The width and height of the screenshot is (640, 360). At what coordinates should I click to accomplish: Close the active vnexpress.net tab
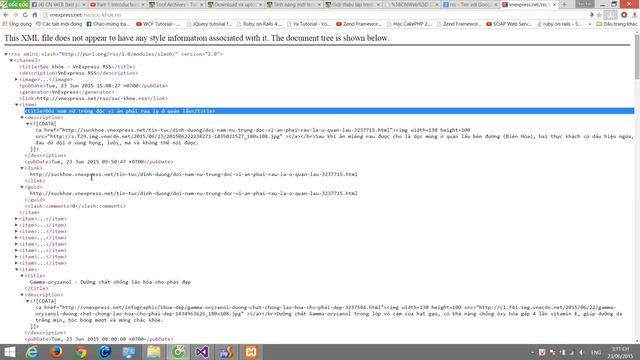pos(554,4)
